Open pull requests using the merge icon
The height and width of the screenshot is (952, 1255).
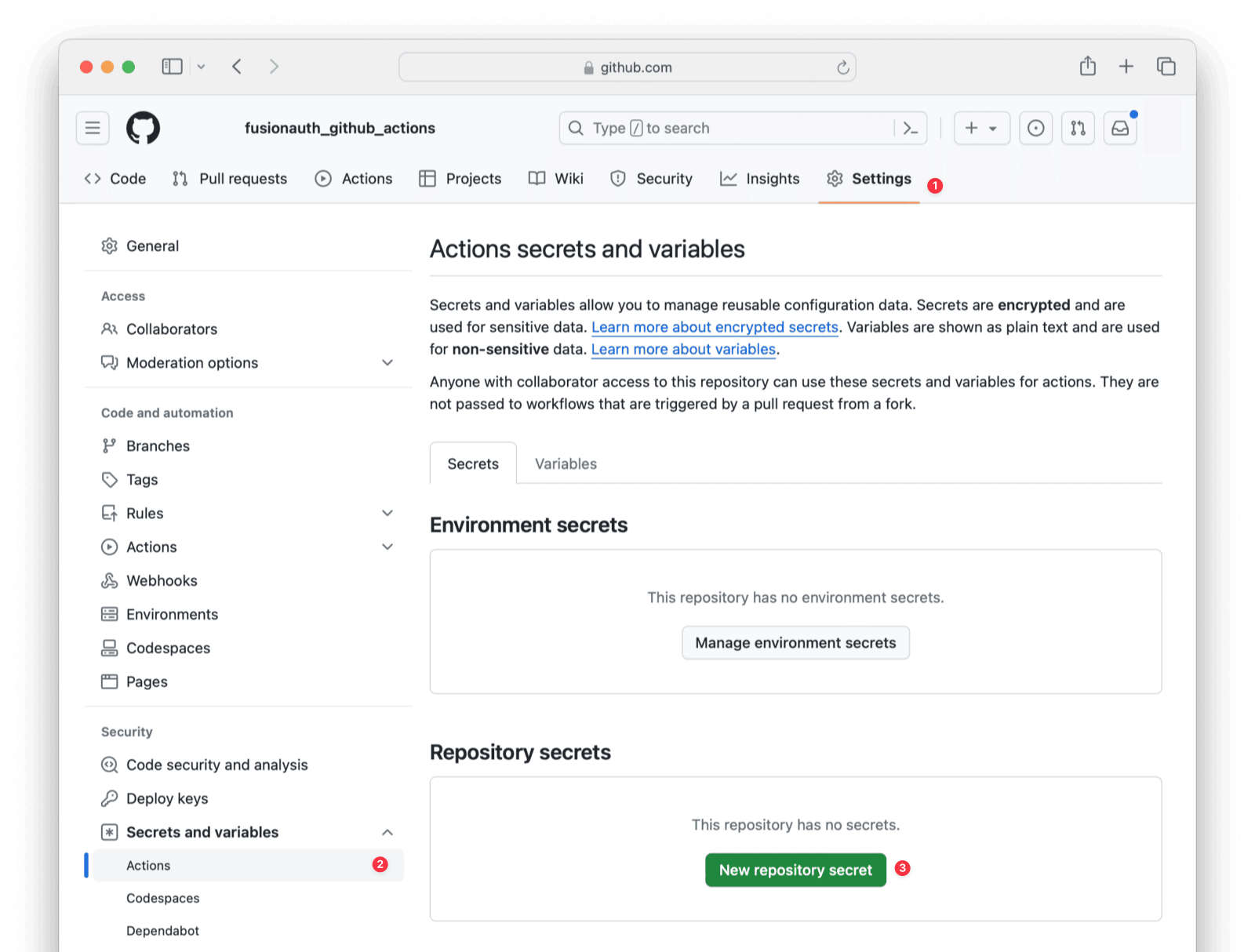(x=1077, y=128)
